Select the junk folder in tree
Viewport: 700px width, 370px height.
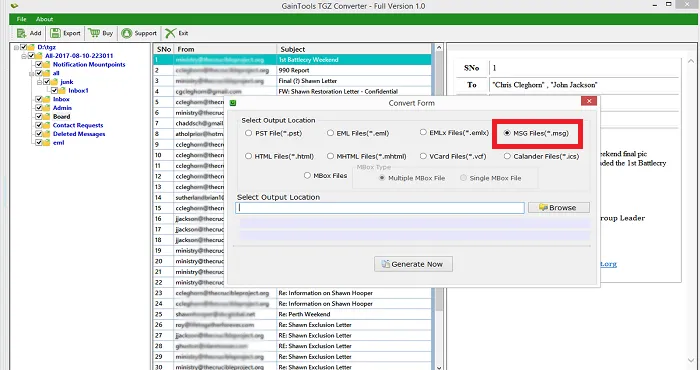[x=67, y=82]
